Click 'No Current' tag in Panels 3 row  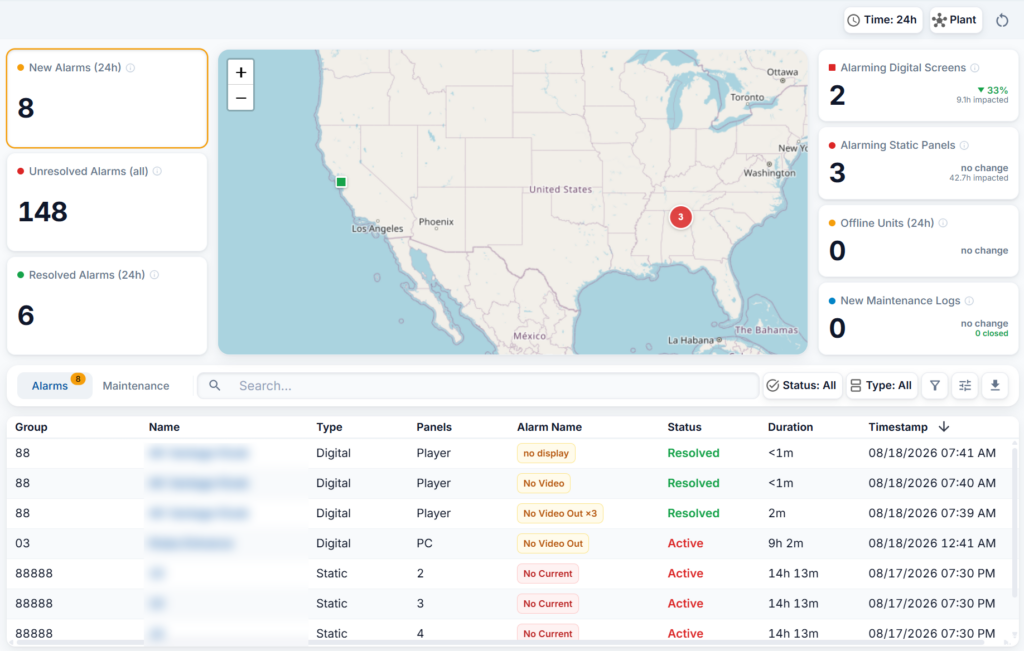tap(547, 603)
